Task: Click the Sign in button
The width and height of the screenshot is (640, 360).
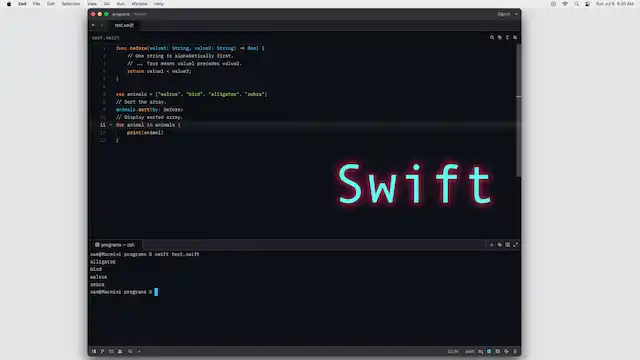Action: pos(504,14)
